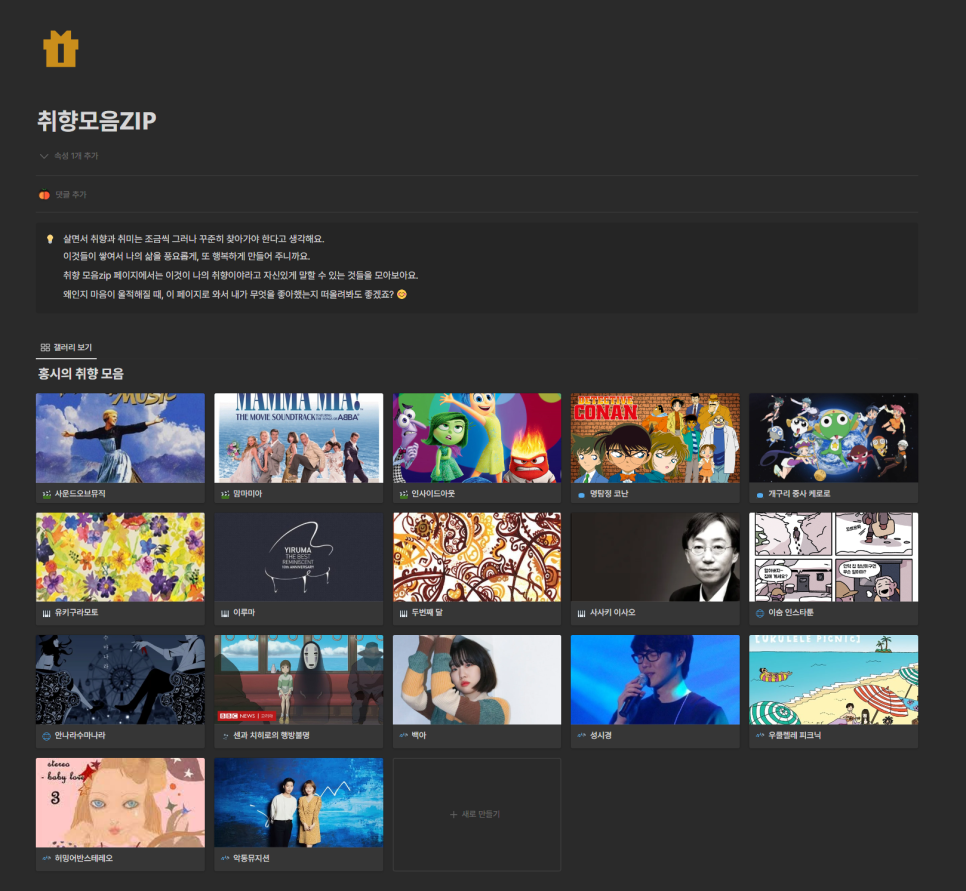Click the music icon beside 우쿨렐레 피크닉
Viewport: 966px width, 891px height.
tap(760, 736)
